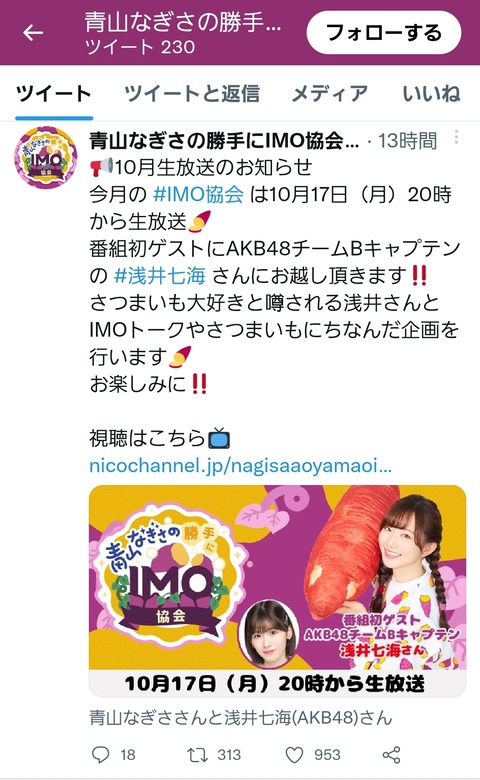Open the account name 青山なぎさの勝手にIMO協会

224,141
